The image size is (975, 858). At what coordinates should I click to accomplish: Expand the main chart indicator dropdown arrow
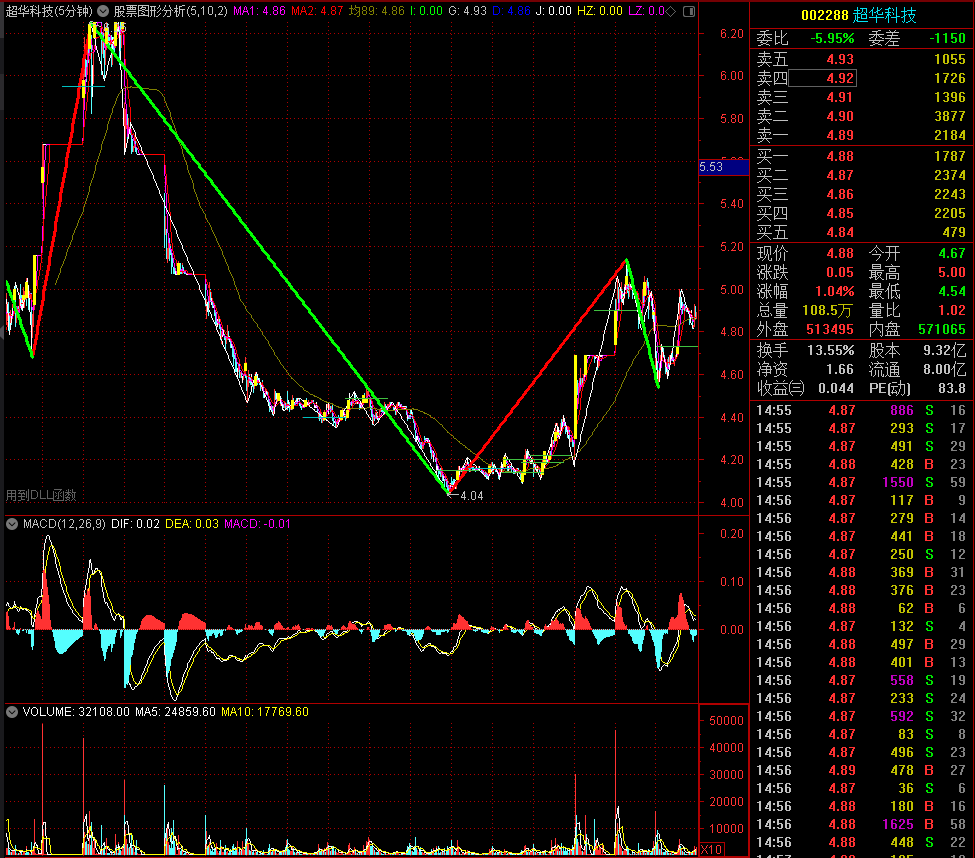(103, 11)
